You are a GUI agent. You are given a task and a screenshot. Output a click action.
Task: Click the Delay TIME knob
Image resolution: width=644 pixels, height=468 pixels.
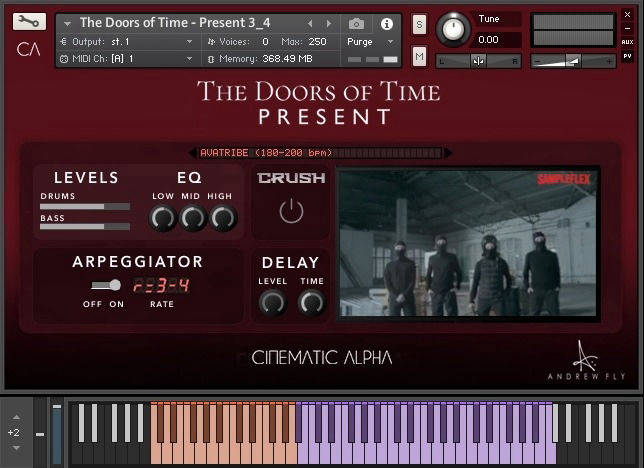point(312,303)
